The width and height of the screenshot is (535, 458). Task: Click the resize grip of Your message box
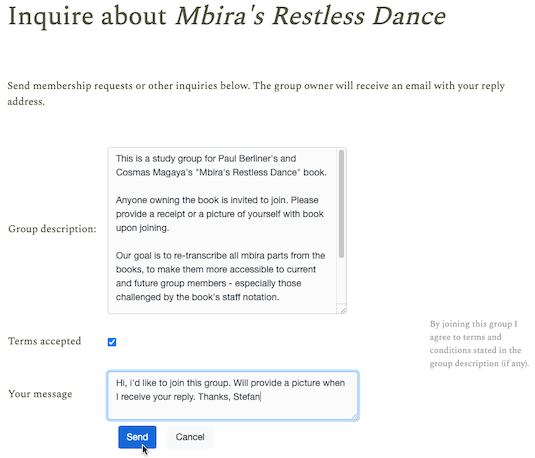click(355, 416)
